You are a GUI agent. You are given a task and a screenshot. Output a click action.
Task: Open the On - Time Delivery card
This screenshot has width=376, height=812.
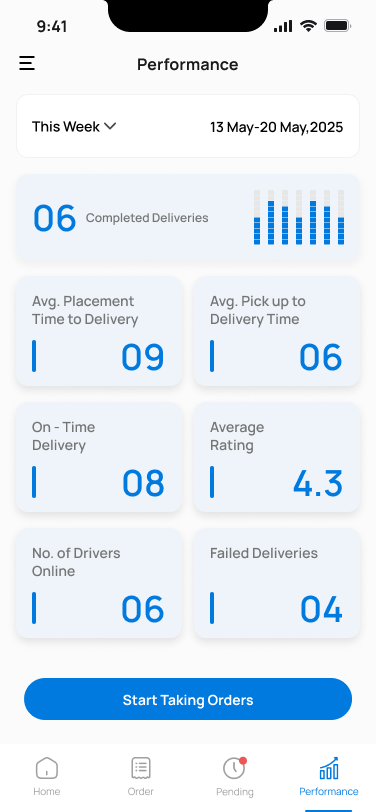tap(99, 457)
